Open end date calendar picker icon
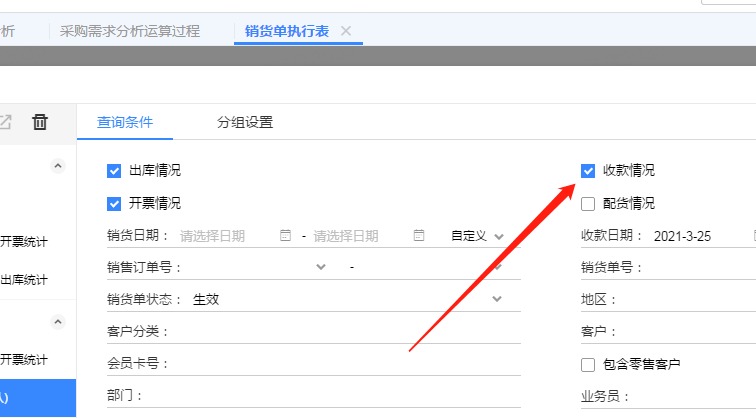The width and height of the screenshot is (756, 418). point(419,235)
